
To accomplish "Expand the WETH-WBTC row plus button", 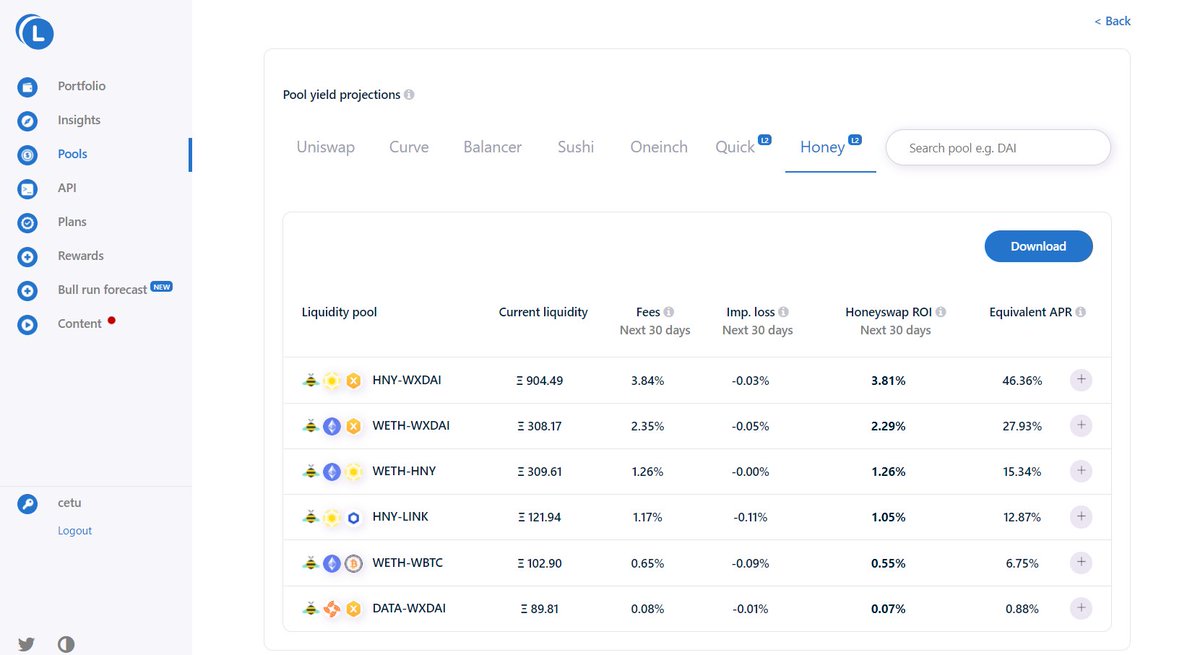I will coord(1081,562).
